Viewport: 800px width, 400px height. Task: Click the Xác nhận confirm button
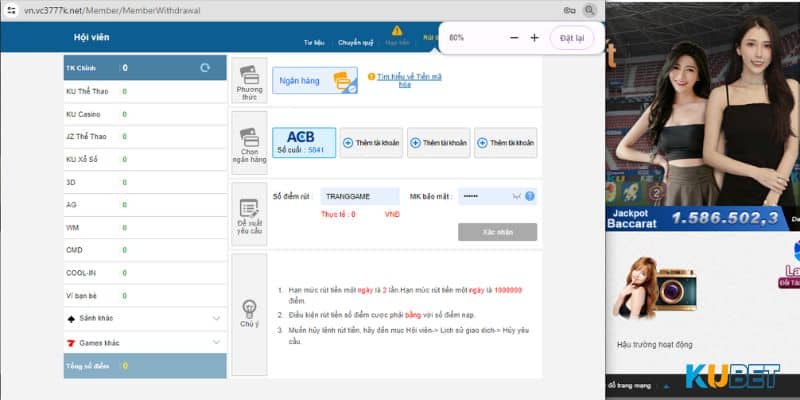(x=497, y=232)
